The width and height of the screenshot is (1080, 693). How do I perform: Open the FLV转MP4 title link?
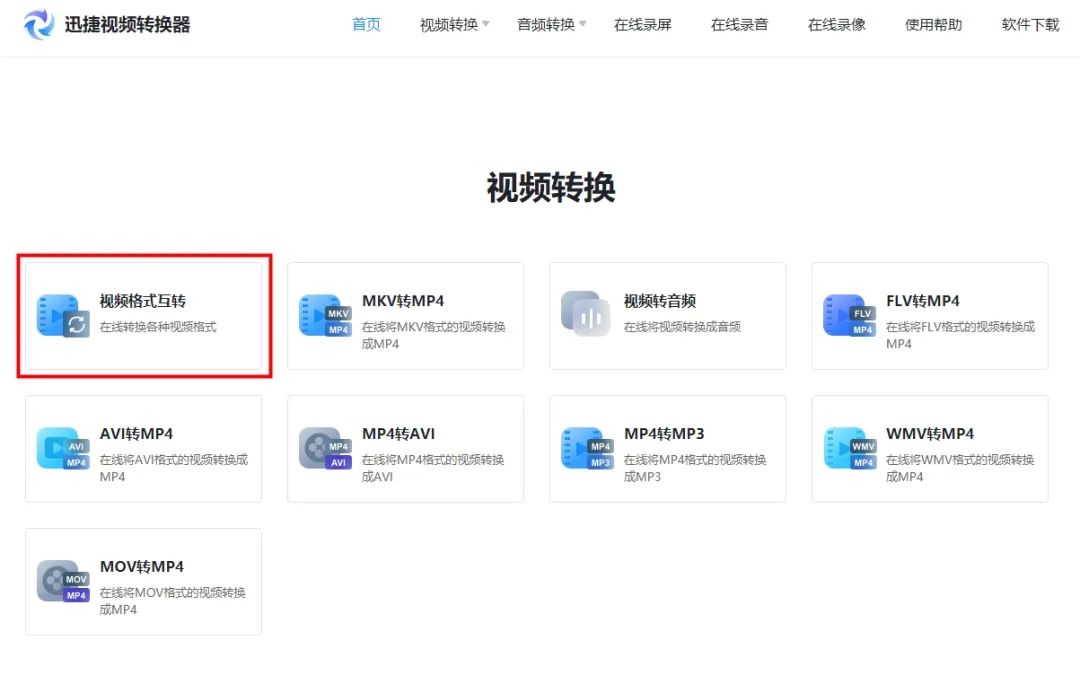[923, 301]
